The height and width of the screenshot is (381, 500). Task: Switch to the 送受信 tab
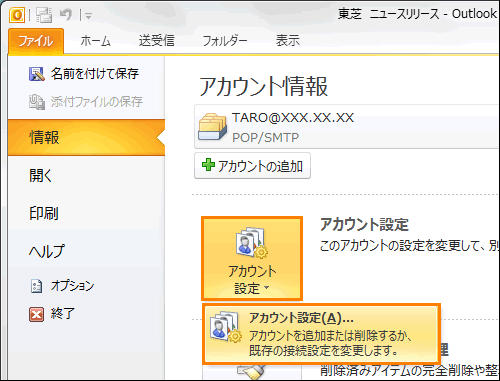pyautogui.click(x=157, y=41)
